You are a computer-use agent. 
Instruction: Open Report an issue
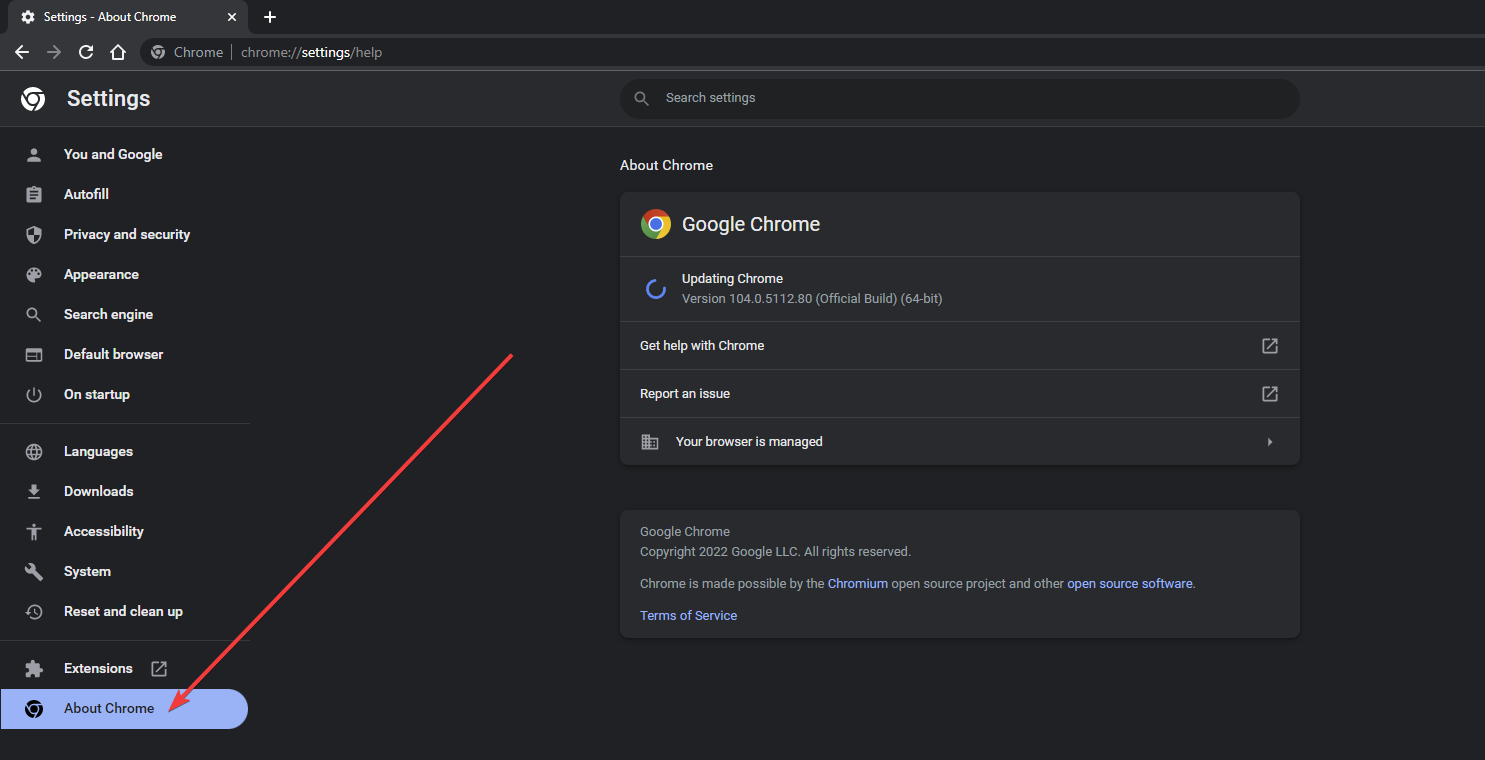[x=960, y=393]
